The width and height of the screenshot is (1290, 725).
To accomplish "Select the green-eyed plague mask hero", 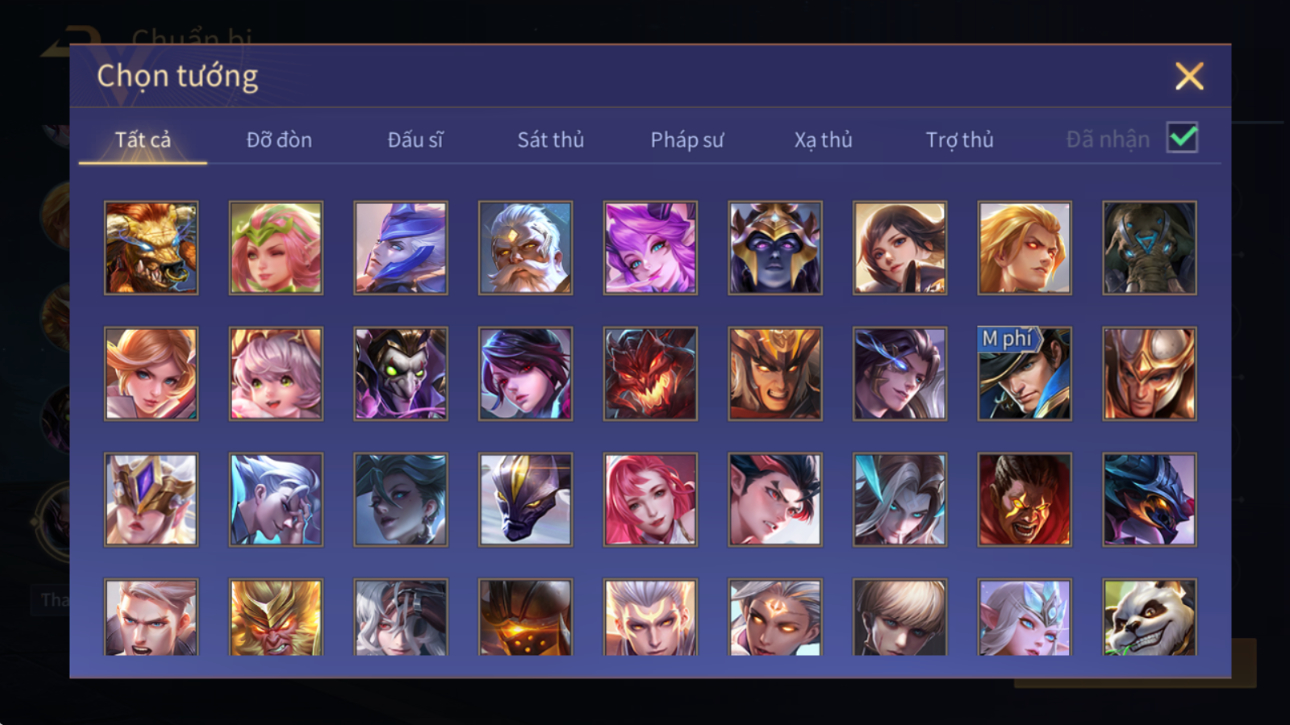I will (400, 374).
